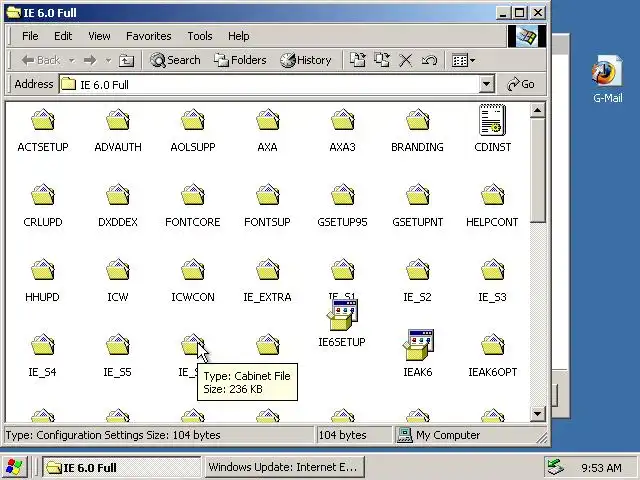Click the ICWCON cabinet icon

(x=193, y=270)
